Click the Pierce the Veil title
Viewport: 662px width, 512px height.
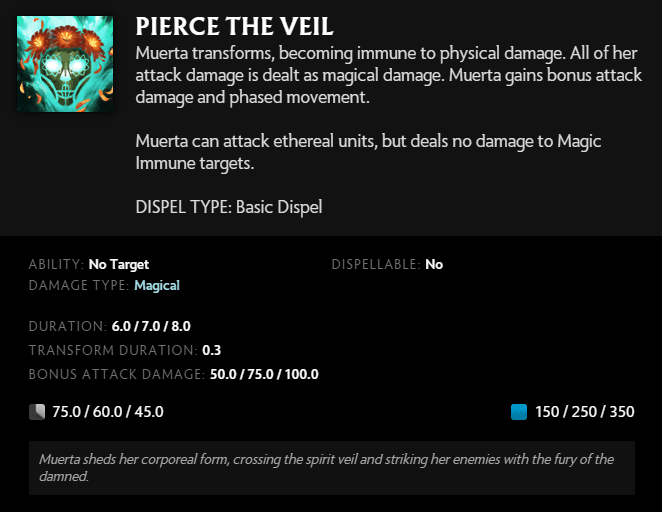(x=234, y=26)
